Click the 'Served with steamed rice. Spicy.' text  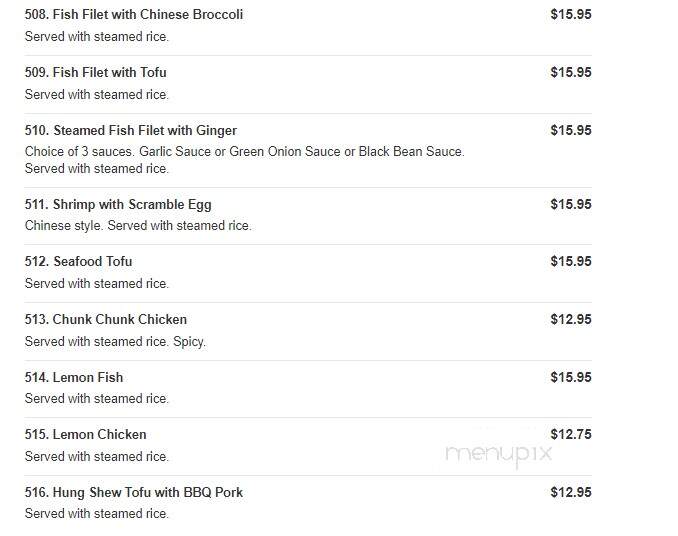tap(115, 342)
